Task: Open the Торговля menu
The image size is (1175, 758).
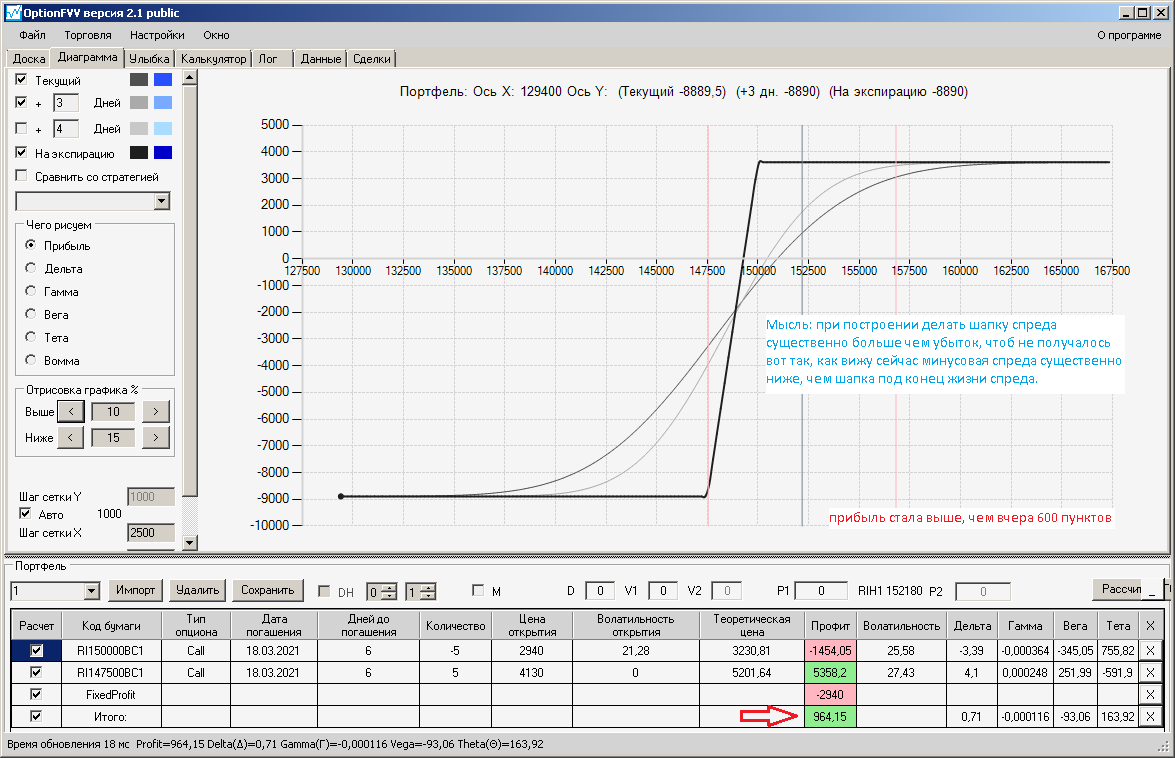Action: coord(88,35)
